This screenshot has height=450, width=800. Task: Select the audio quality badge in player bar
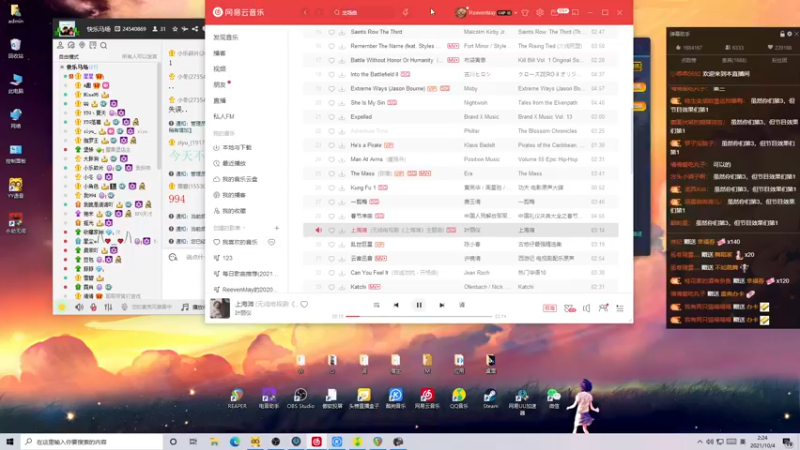[549, 308]
